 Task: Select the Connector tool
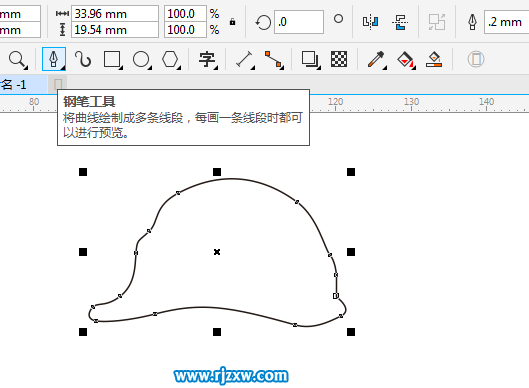point(273,59)
